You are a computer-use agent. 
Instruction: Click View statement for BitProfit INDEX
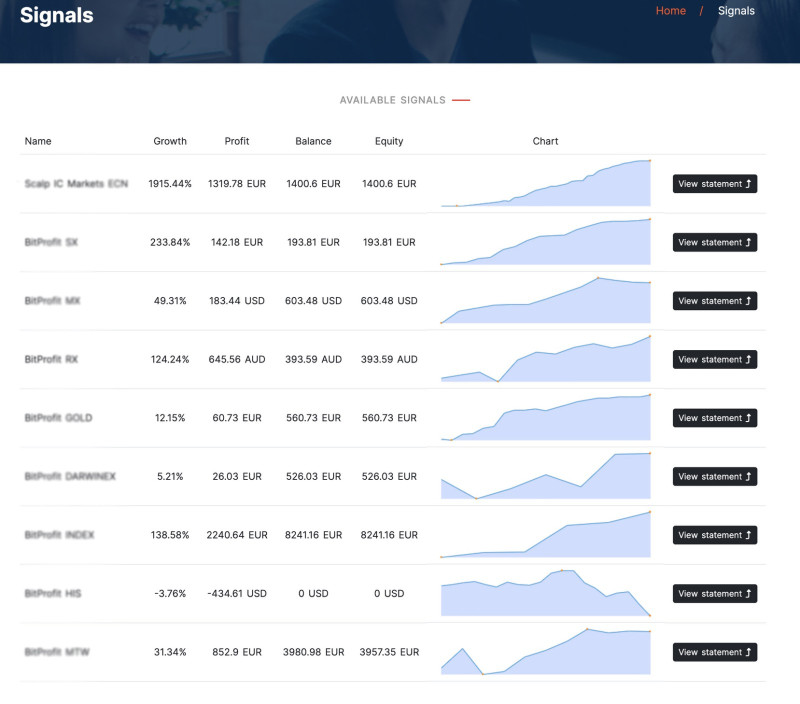[714, 535]
